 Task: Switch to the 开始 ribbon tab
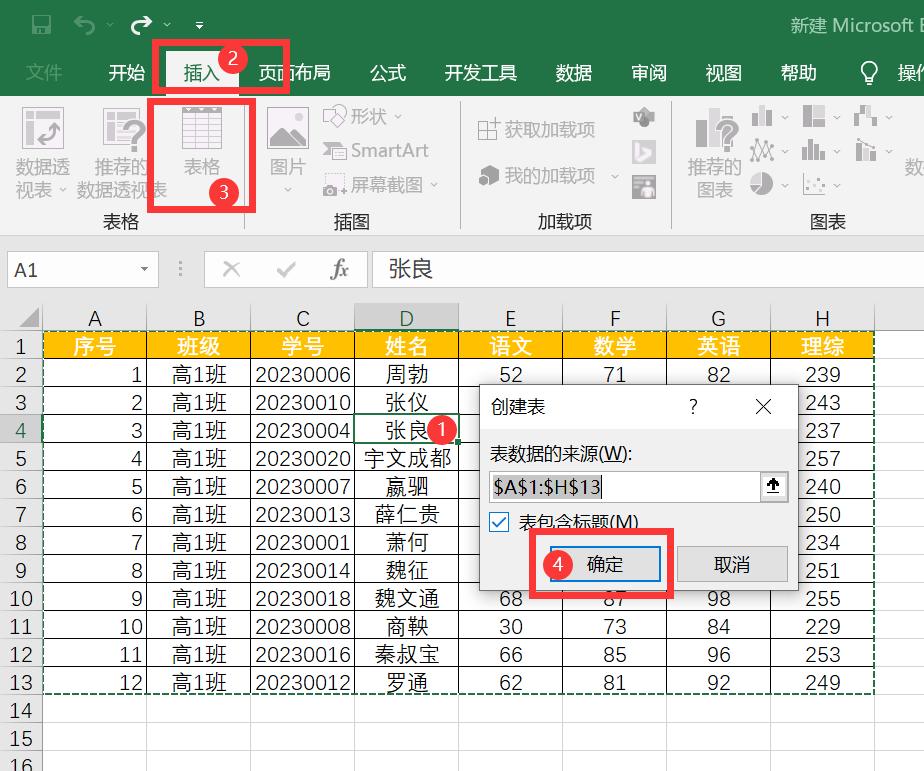127,73
